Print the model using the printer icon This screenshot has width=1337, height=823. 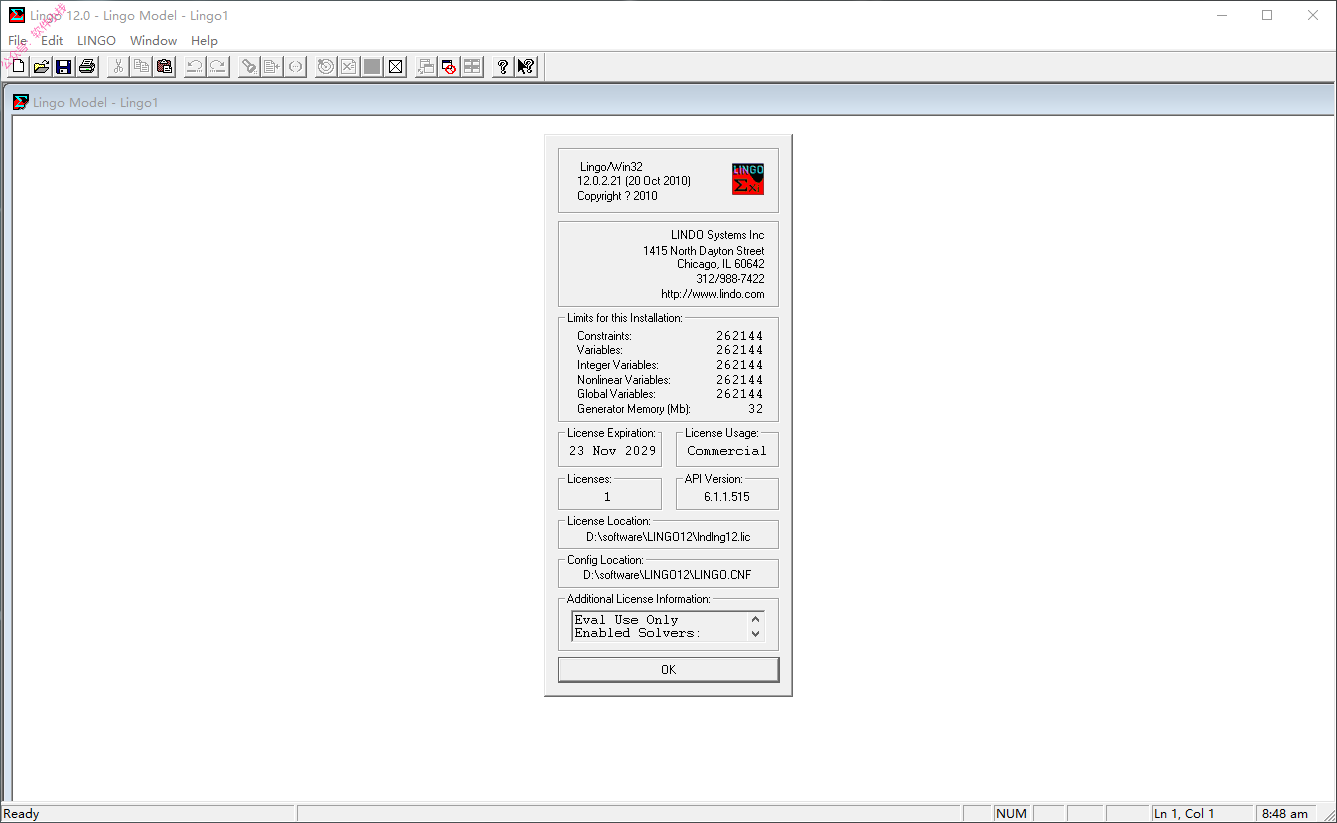87,67
